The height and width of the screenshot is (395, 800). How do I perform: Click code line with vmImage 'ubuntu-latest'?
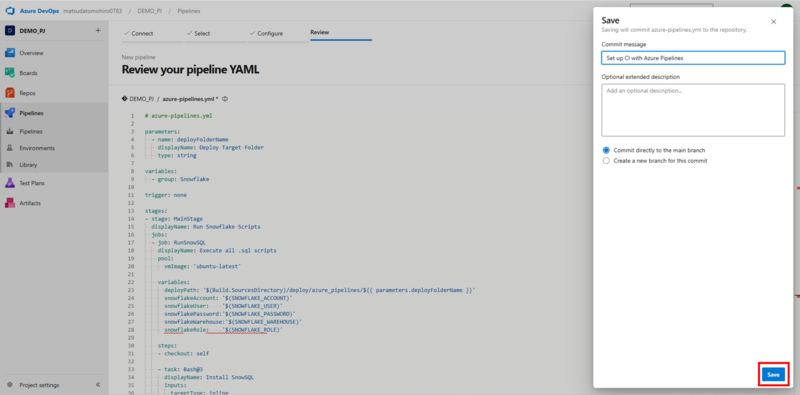203,266
